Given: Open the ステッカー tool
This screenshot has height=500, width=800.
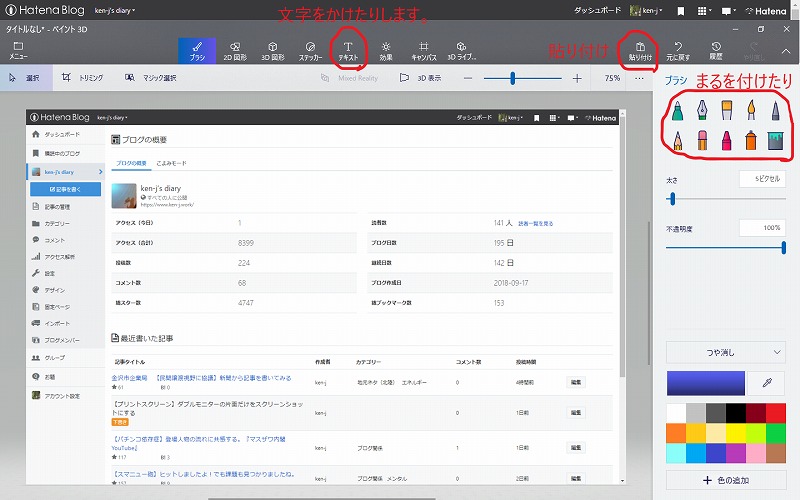Looking at the screenshot, I should coord(310,51).
